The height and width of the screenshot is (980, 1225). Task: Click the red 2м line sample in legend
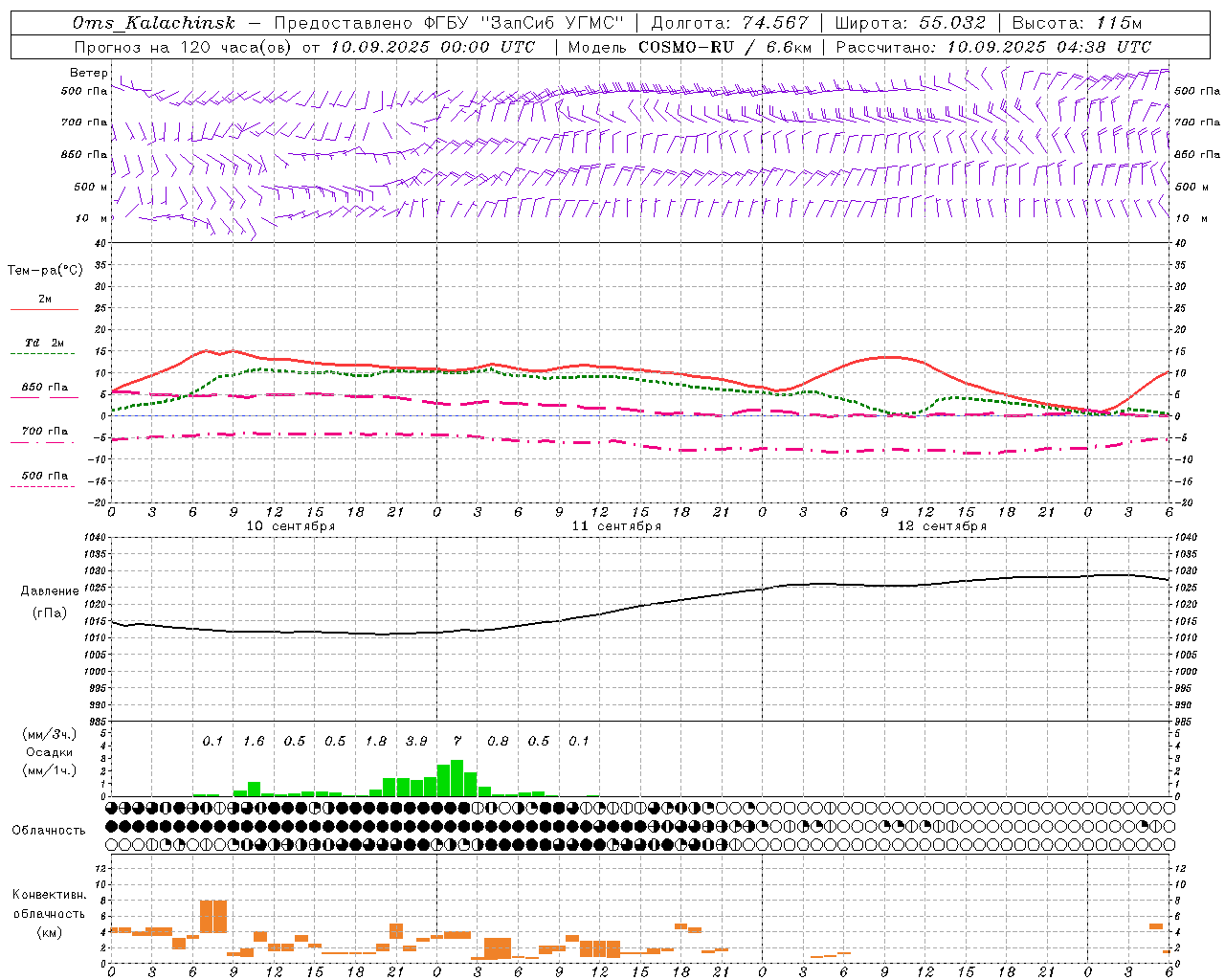pyautogui.click(x=44, y=309)
